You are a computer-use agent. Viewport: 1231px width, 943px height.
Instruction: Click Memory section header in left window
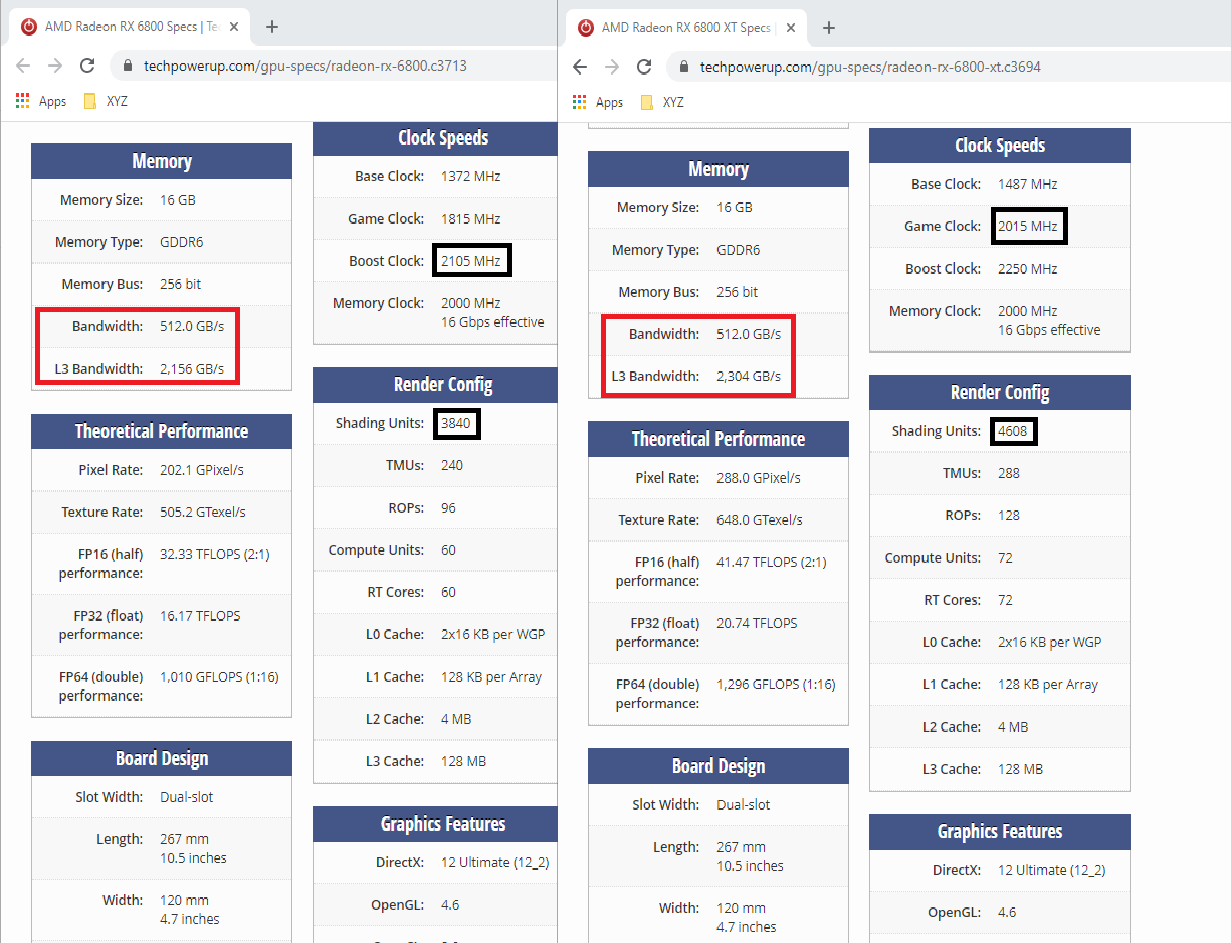pos(162,161)
